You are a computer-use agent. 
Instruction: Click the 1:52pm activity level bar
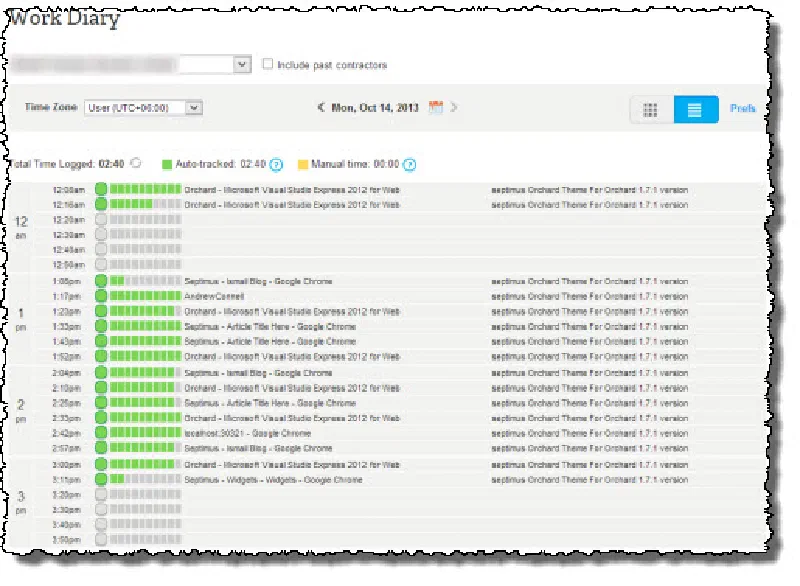point(145,356)
